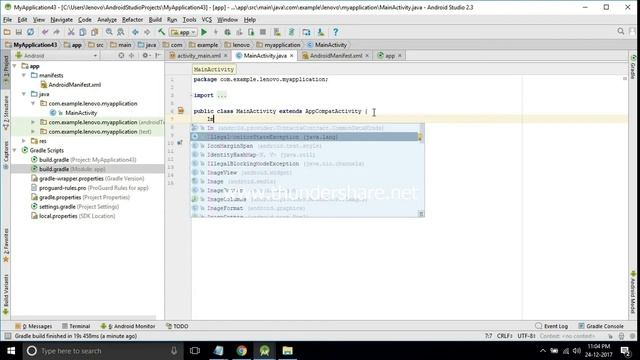
Task: Copy selection using the copy icon
Action: [82, 32]
